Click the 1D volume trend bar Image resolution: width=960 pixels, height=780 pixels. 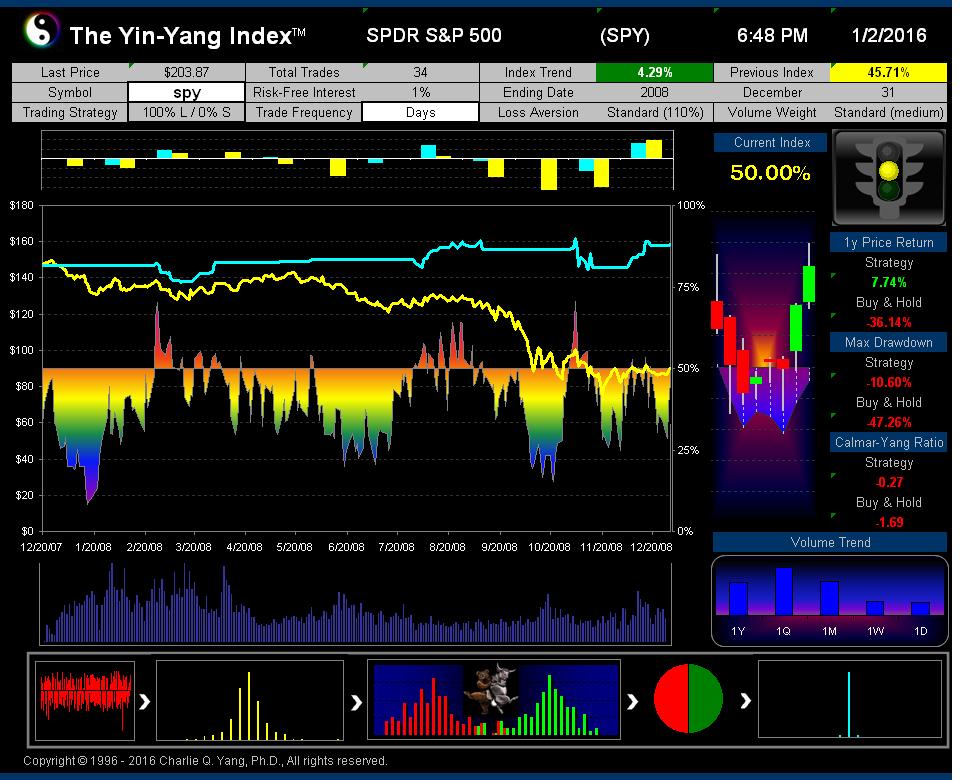920,609
